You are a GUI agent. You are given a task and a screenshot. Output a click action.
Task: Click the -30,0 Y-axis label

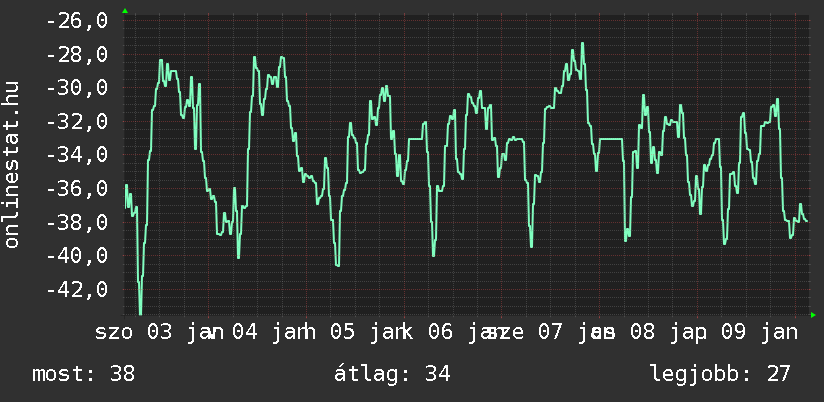tap(78, 88)
